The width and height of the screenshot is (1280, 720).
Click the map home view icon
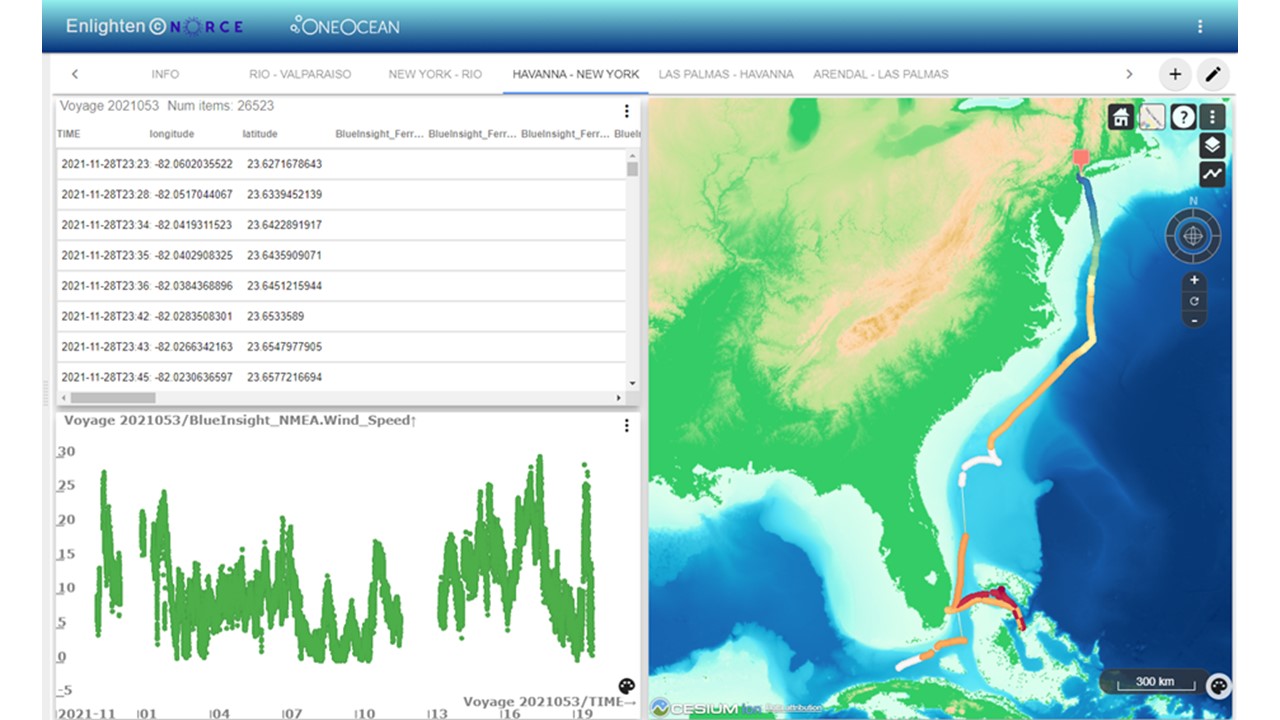(1121, 117)
